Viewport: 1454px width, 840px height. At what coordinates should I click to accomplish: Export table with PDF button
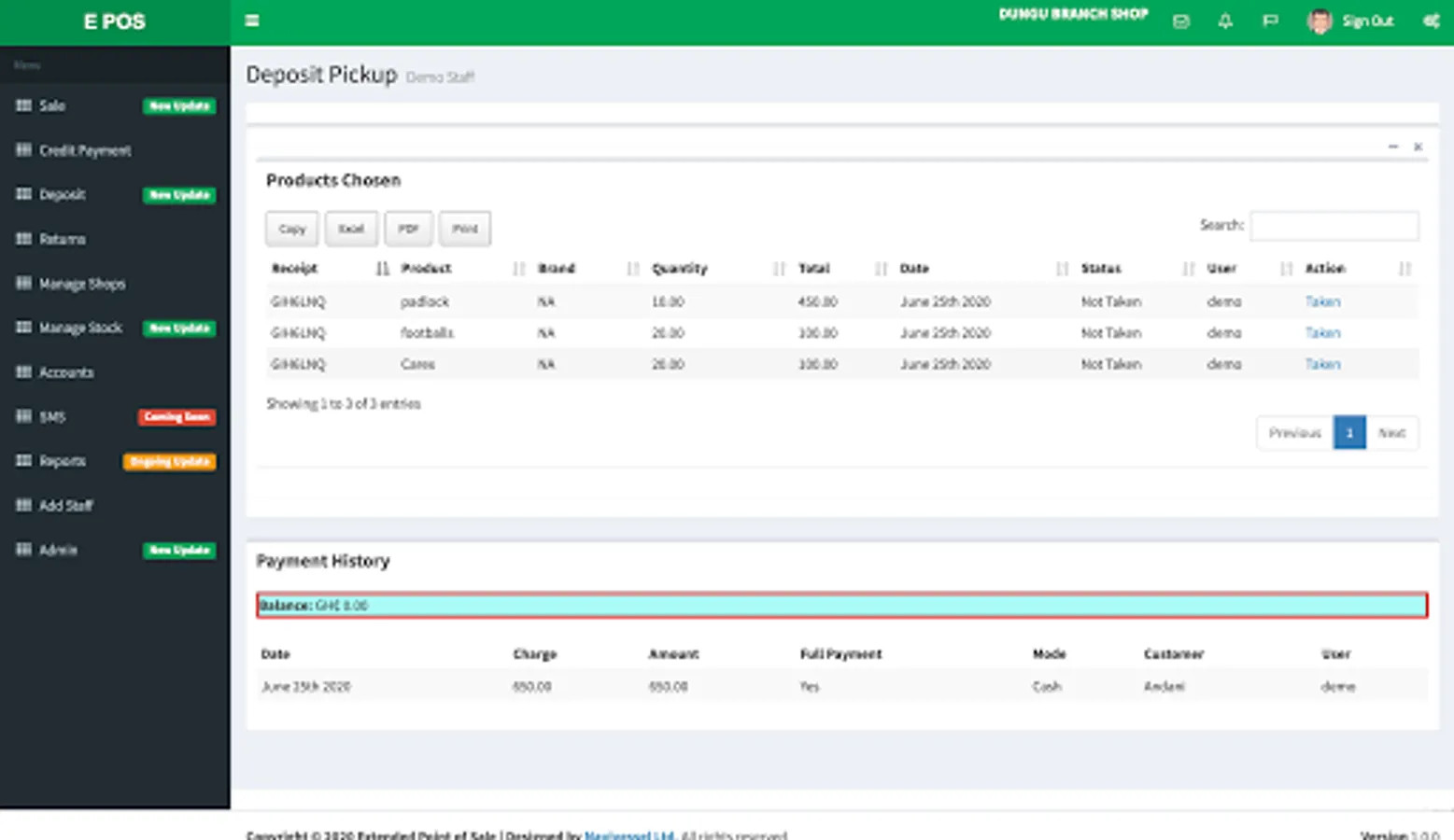coord(408,229)
